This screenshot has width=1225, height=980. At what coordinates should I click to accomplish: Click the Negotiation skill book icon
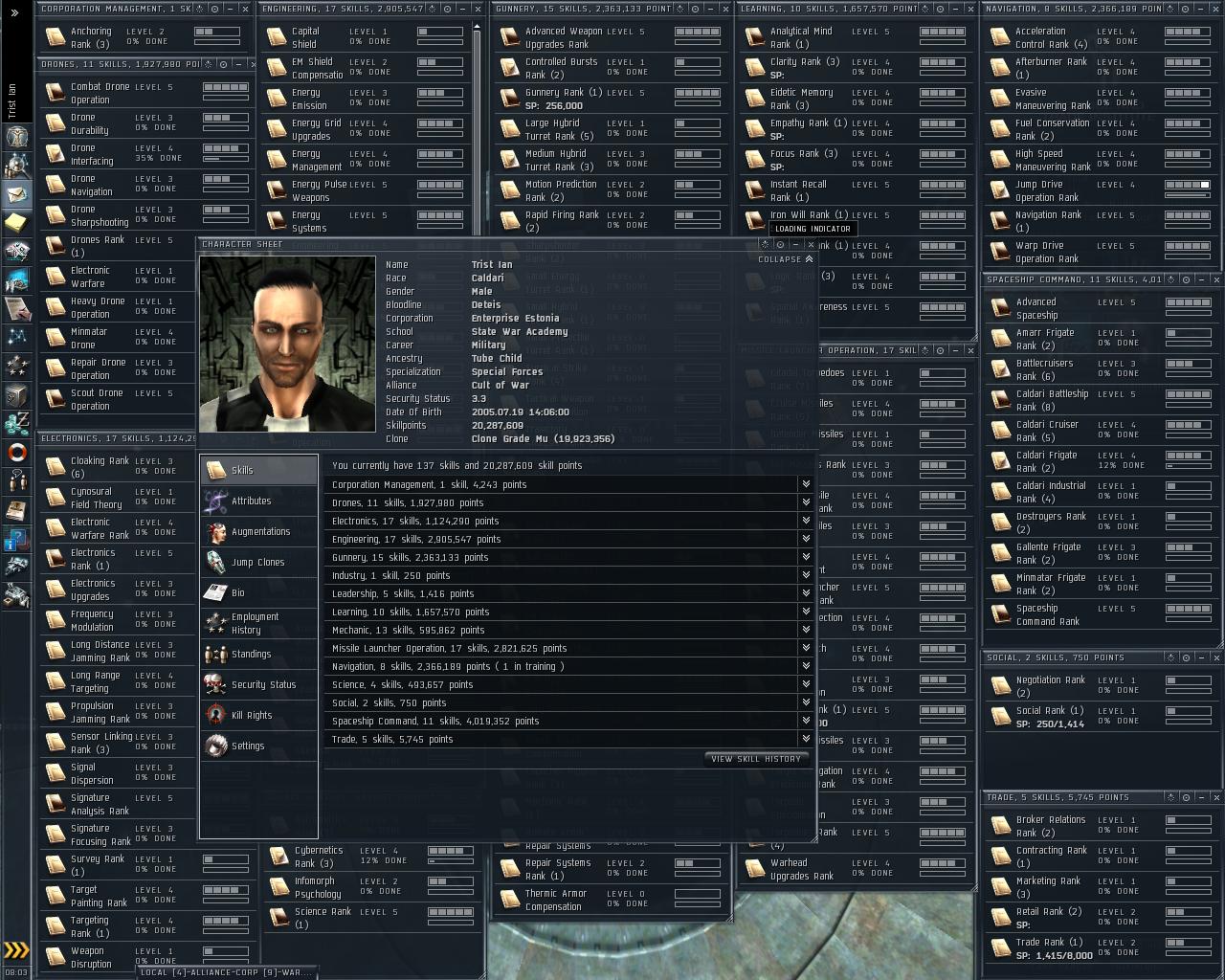click(1001, 686)
